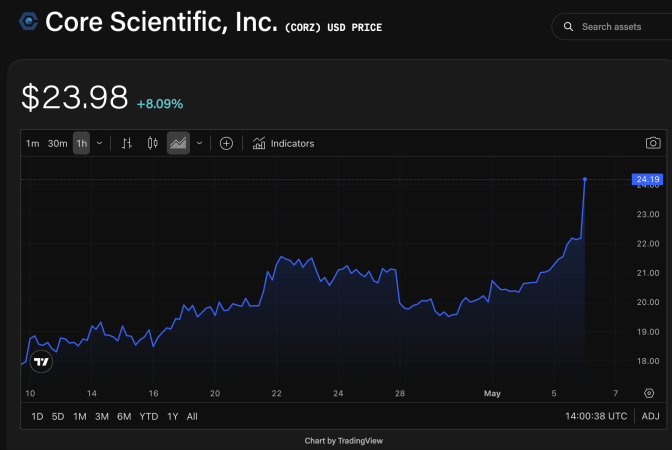Select the area chart style
Screen dimensions: 672x450
pyautogui.click(x=178, y=144)
